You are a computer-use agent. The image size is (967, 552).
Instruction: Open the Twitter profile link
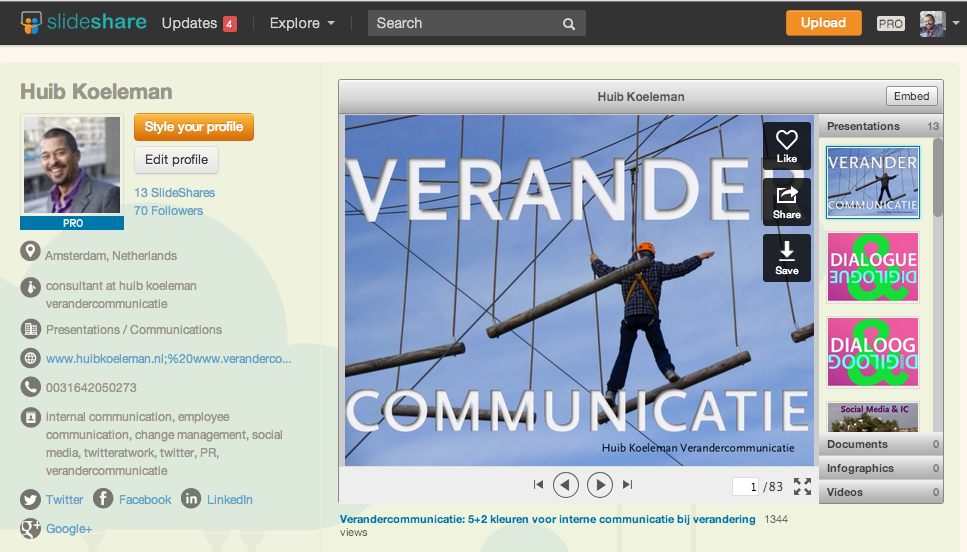64,500
